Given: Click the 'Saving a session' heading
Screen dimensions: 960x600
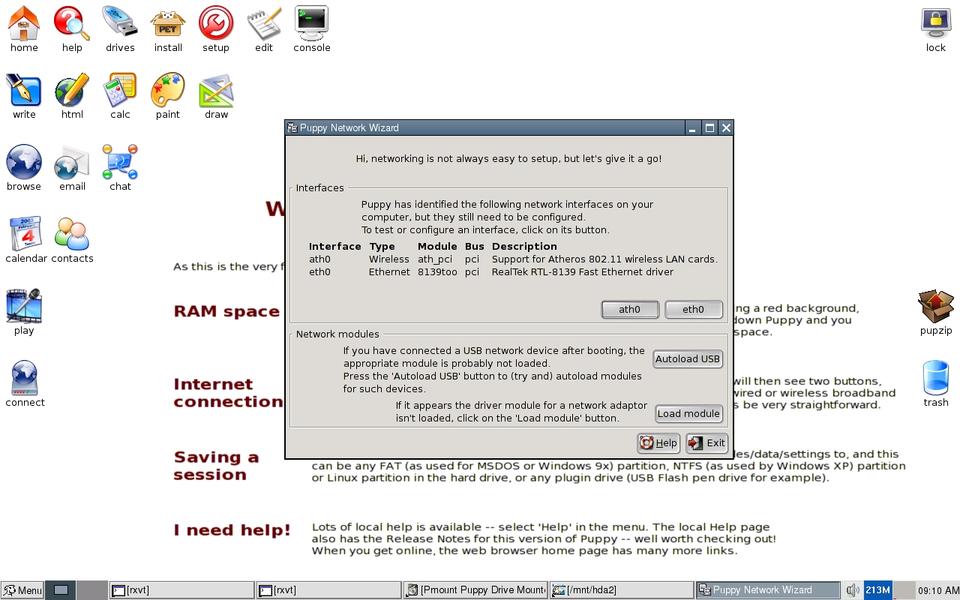Looking at the screenshot, I should [x=216, y=466].
